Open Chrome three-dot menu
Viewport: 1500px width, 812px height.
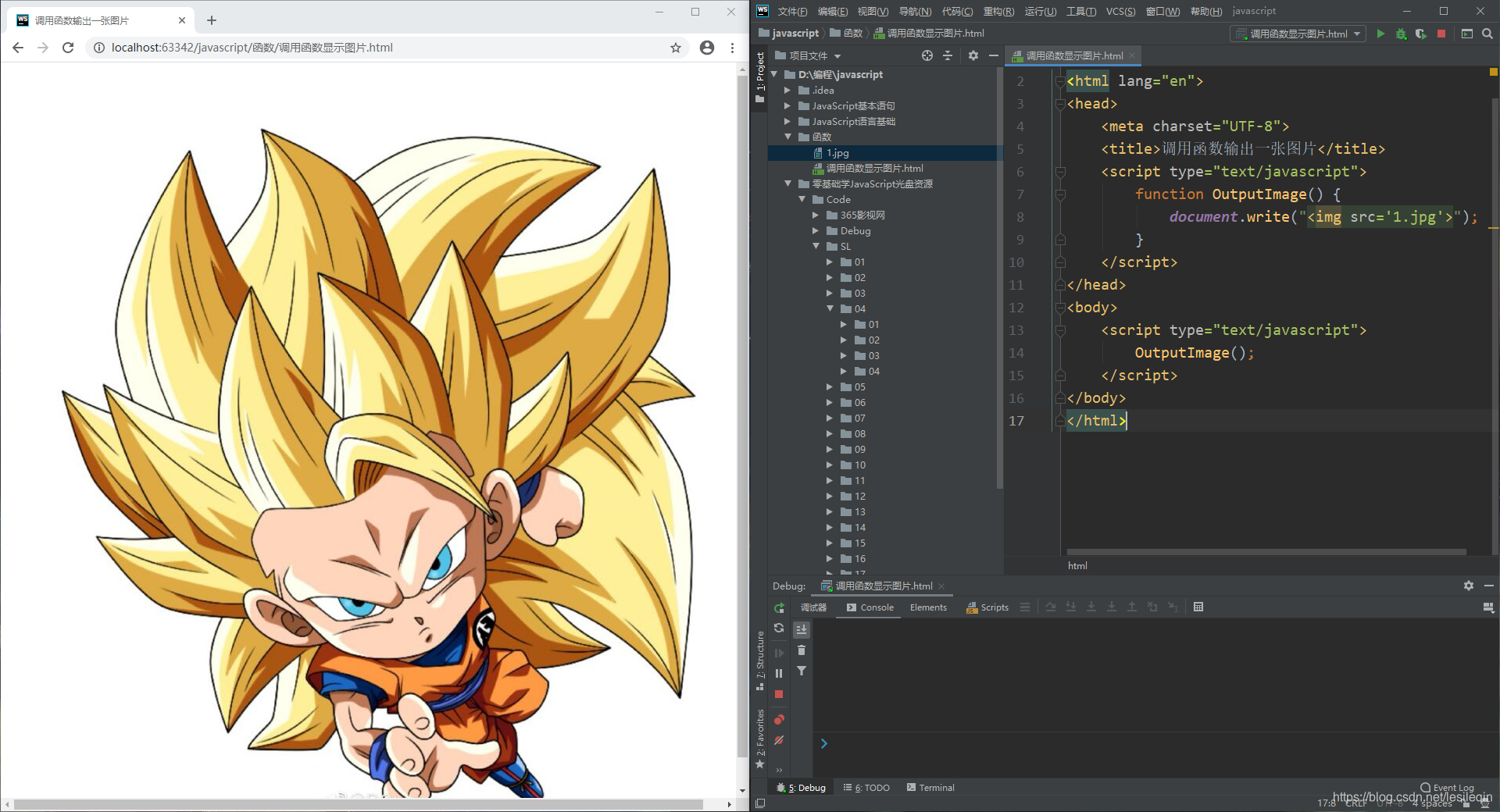[x=732, y=48]
